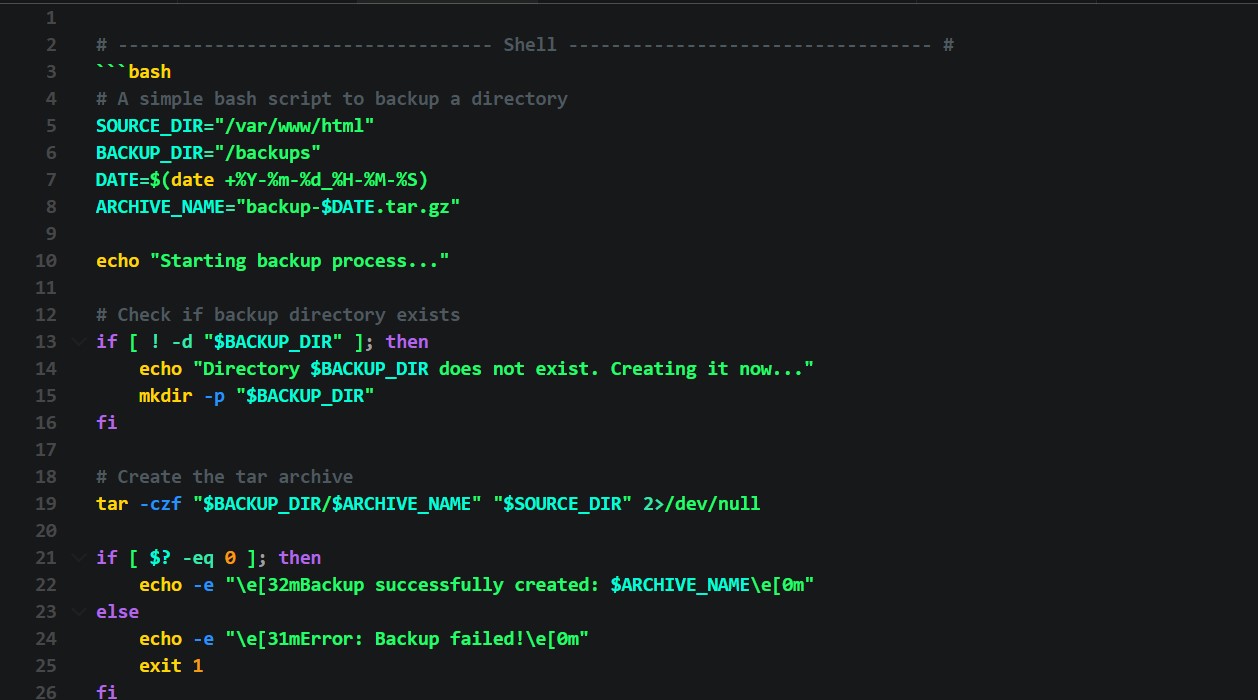Collapse the else block fold at line 23

pyautogui.click(x=78, y=612)
